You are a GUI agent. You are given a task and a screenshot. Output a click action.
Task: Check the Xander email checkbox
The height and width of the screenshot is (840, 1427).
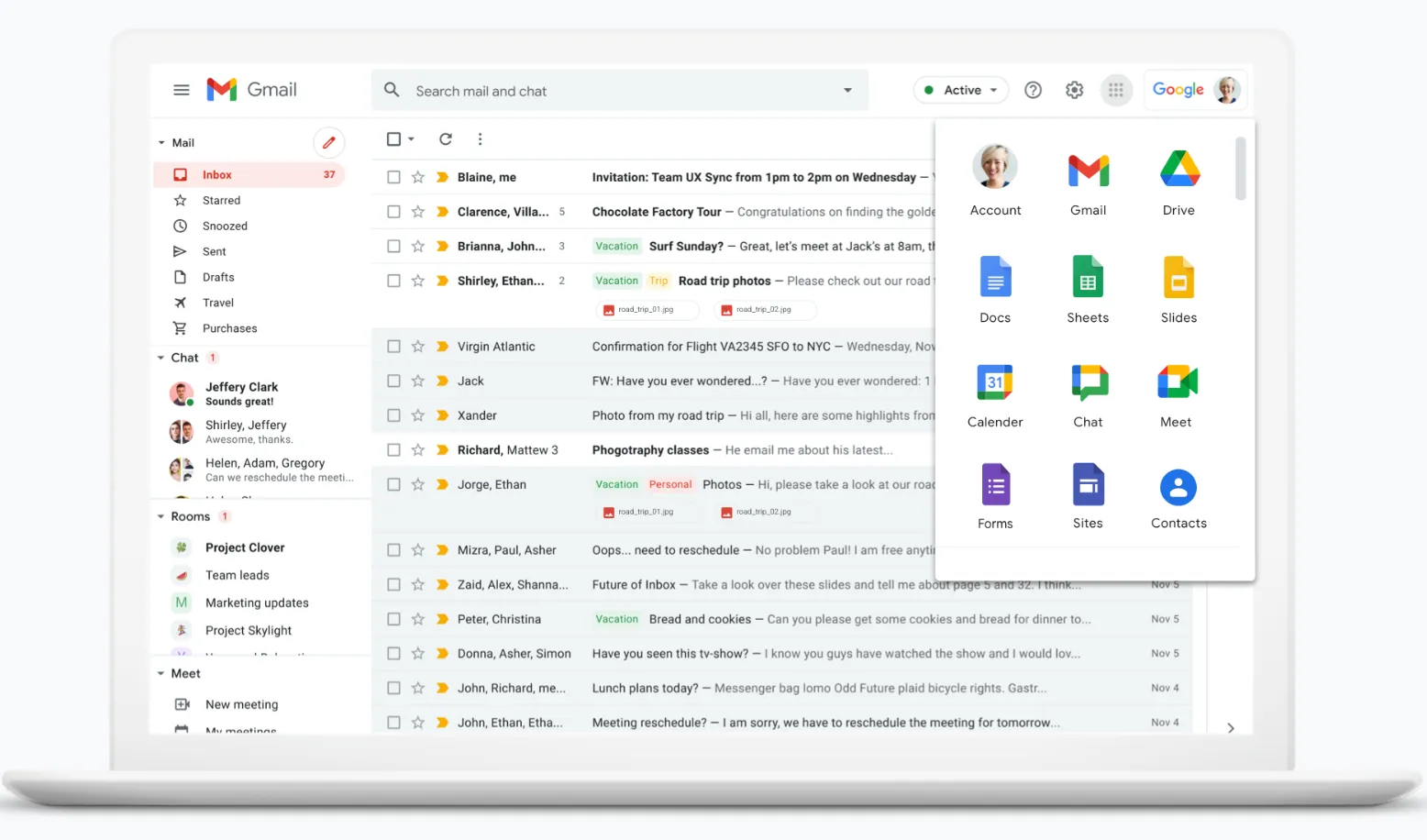click(x=393, y=415)
